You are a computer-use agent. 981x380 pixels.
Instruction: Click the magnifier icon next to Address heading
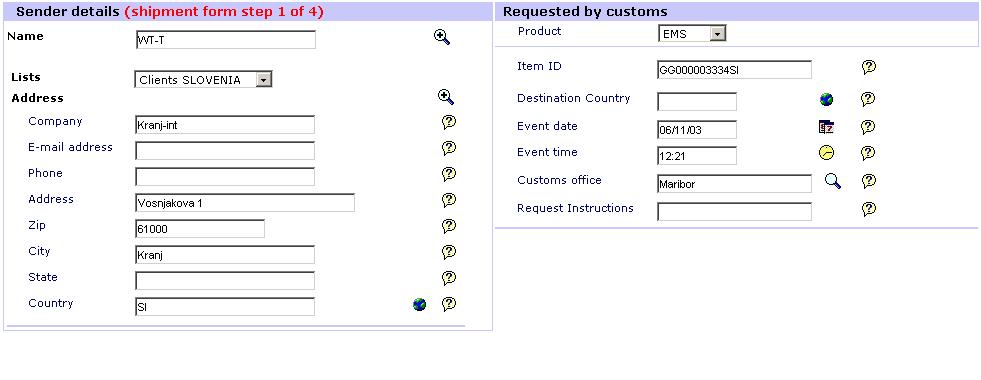445,96
